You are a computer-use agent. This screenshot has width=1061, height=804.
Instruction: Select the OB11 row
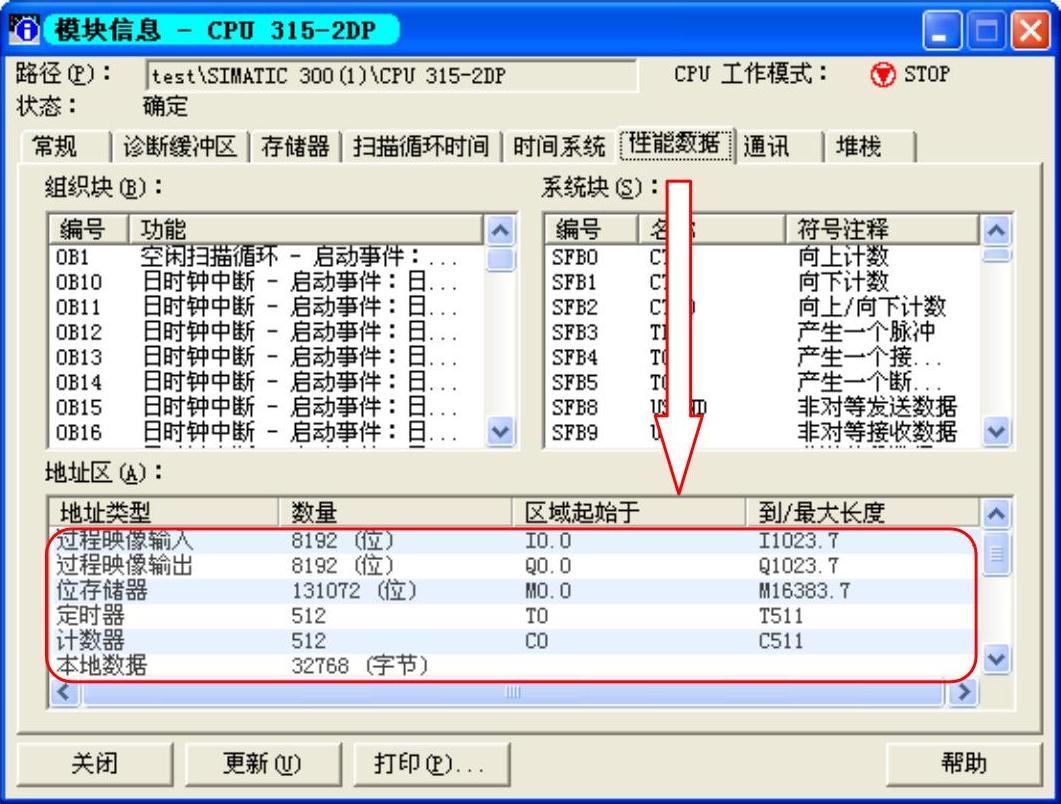point(267,307)
